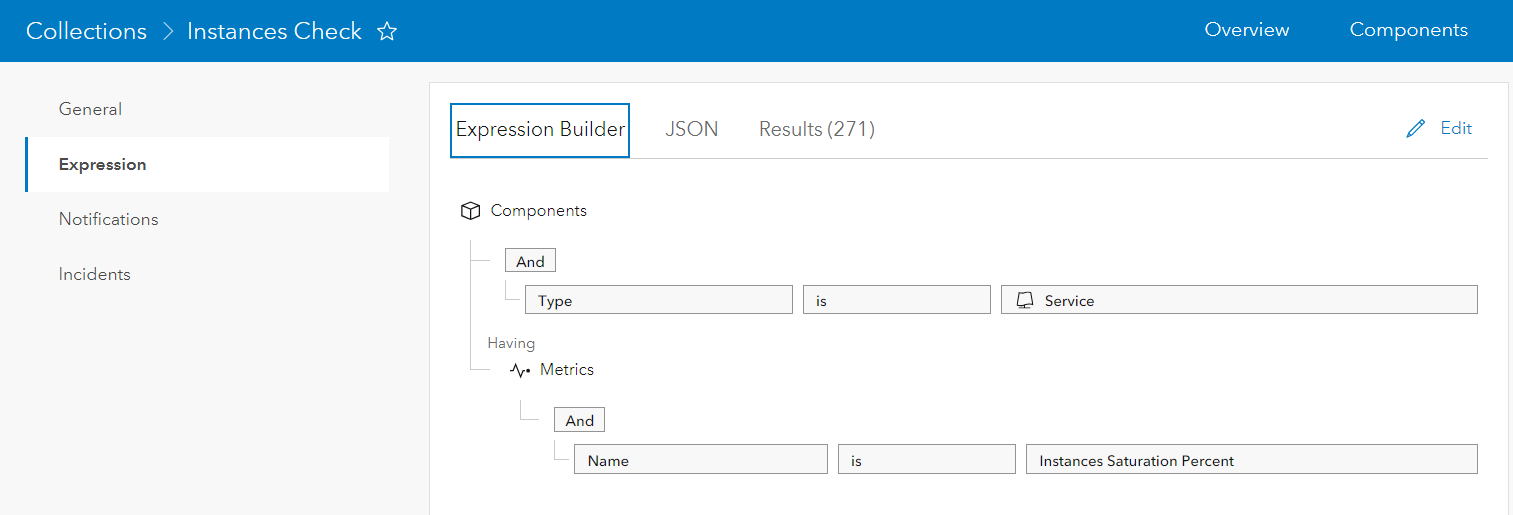
Task: Click the breadcrumb chevron separator
Action: pos(167,32)
